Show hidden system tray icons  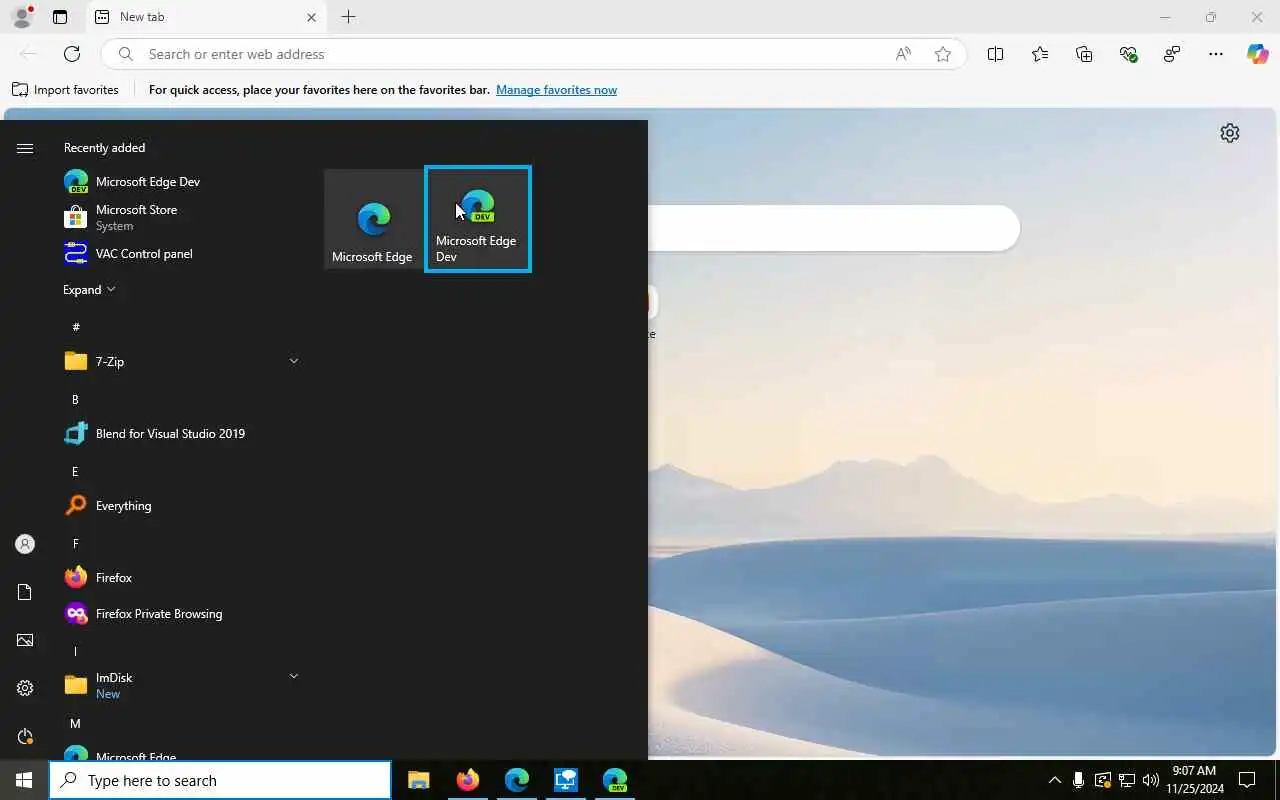1054,780
